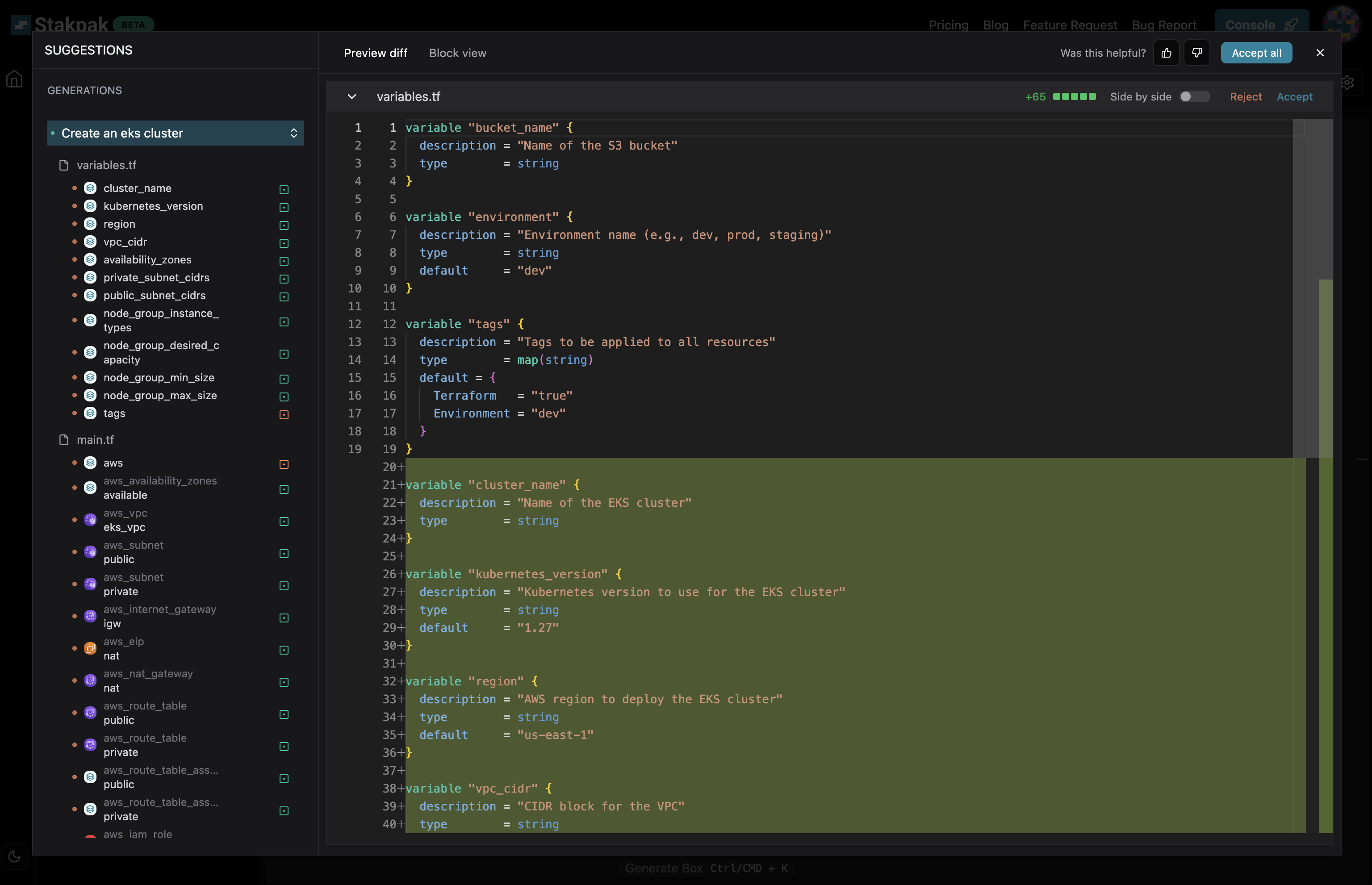Click the tags variable icon
This screenshot has width=1372, height=885.
[90, 413]
